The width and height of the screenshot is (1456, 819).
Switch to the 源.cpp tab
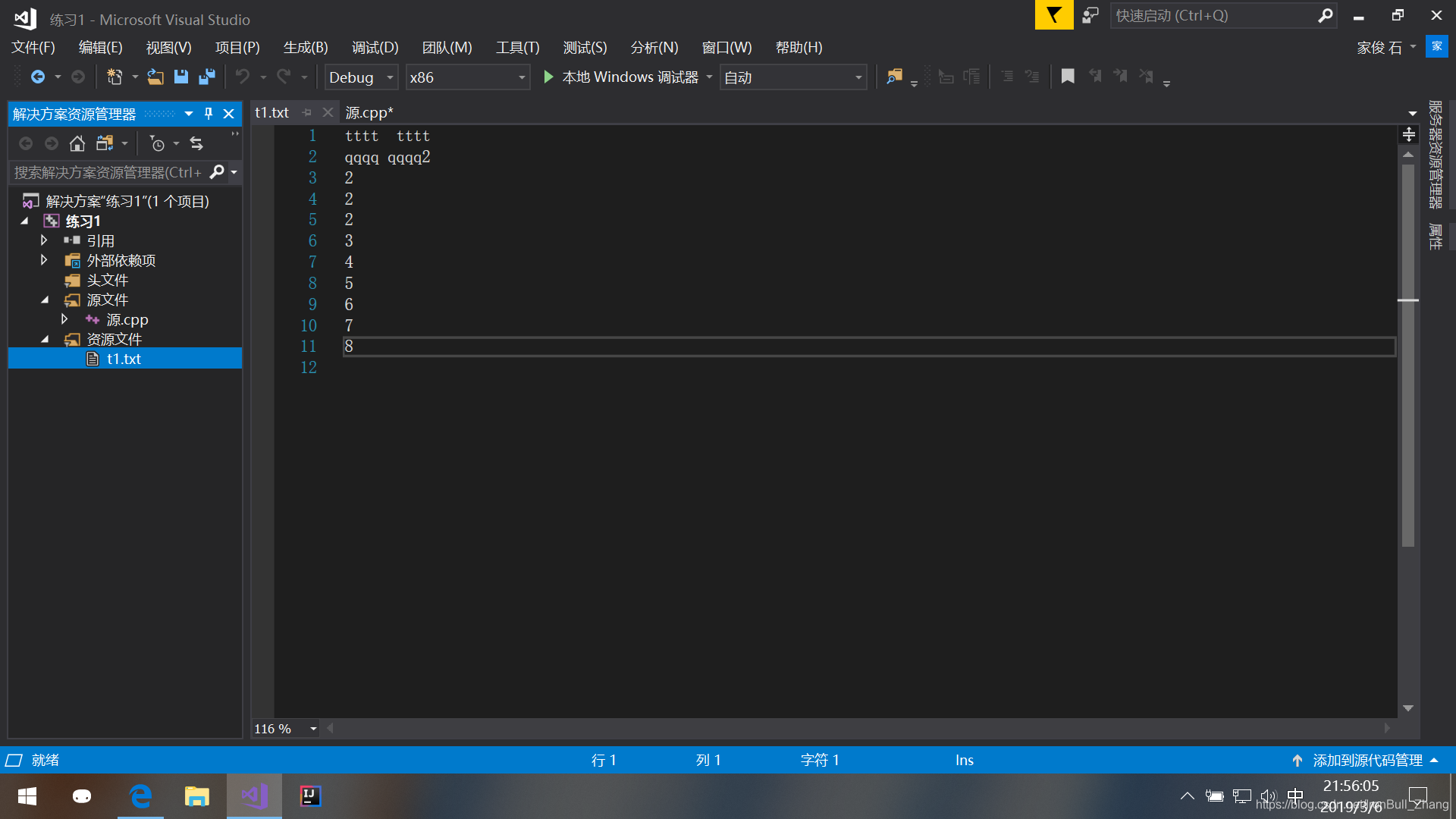pos(369,112)
